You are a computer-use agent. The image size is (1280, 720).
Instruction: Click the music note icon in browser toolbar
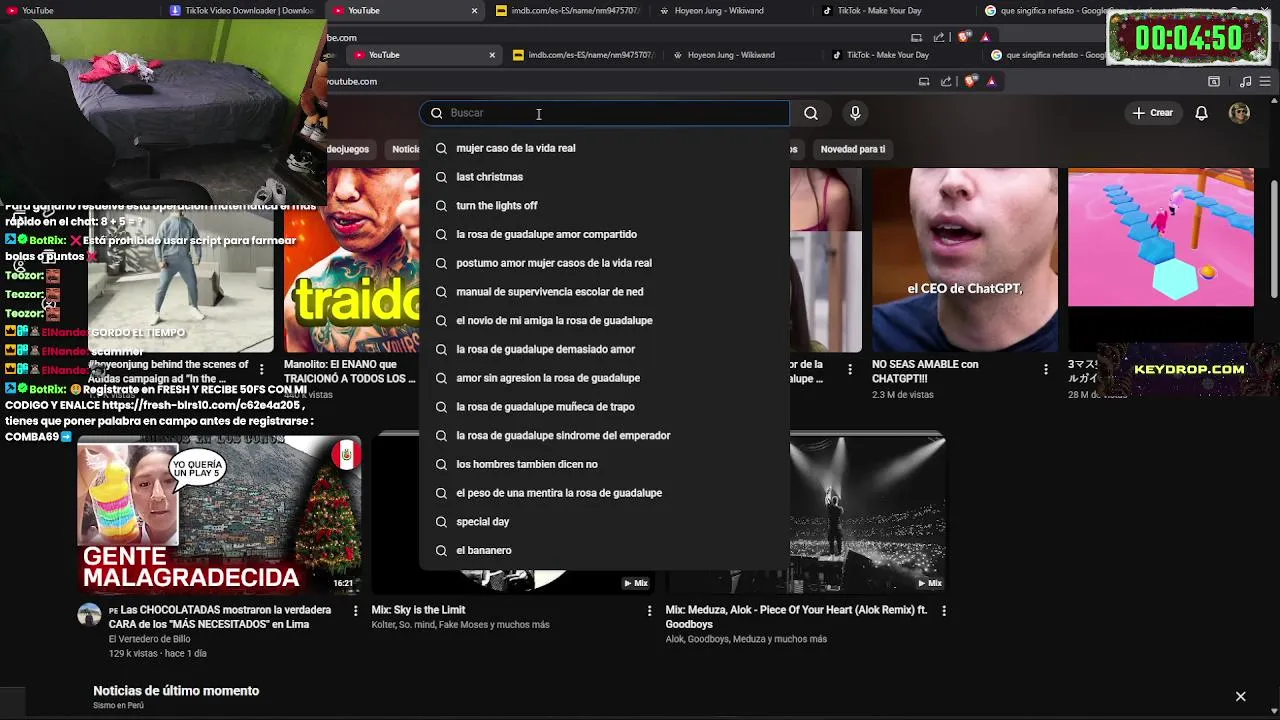point(1245,81)
